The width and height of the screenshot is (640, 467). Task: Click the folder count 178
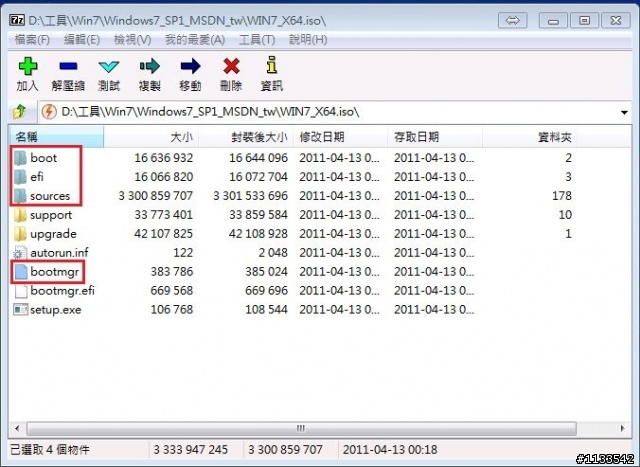562,196
